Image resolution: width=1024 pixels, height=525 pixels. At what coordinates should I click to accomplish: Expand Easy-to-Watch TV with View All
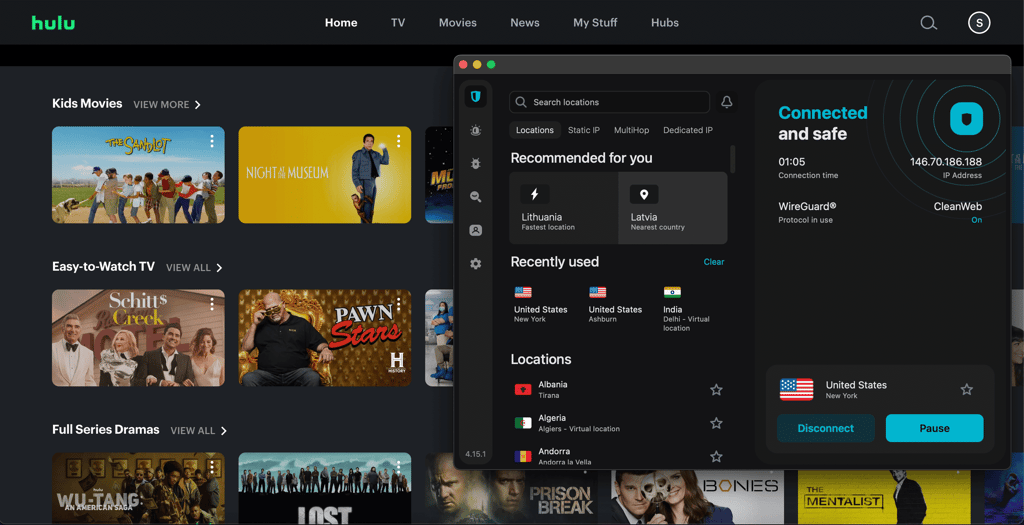(x=194, y=268)
